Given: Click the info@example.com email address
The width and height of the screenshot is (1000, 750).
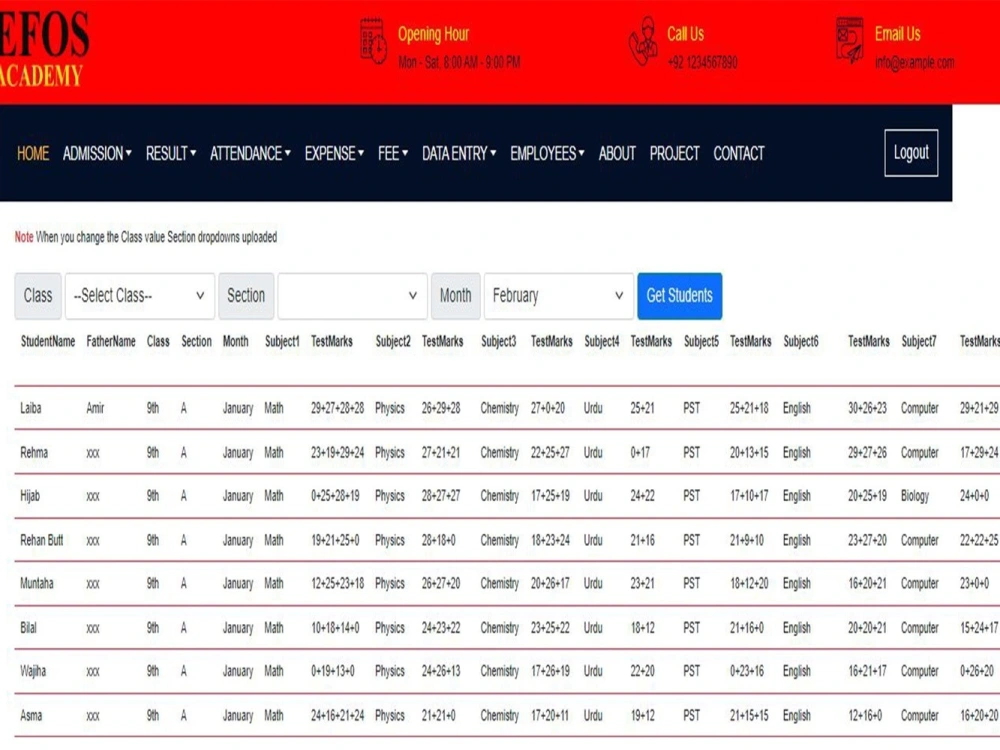Looking at the screenshot, I should (915, 62).
